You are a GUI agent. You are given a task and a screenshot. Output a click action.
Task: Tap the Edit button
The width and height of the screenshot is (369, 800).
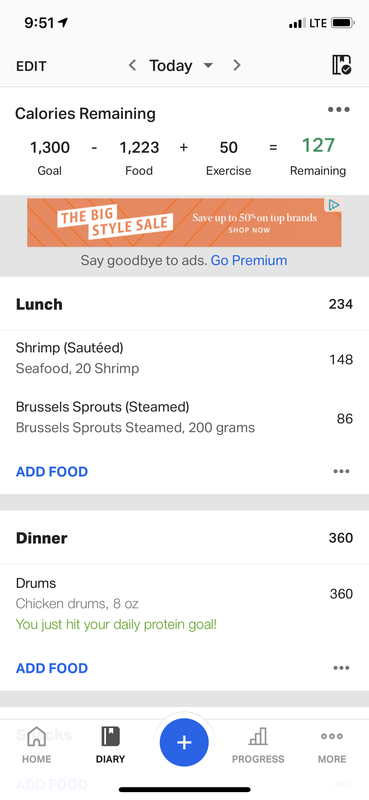pos(31,66)
